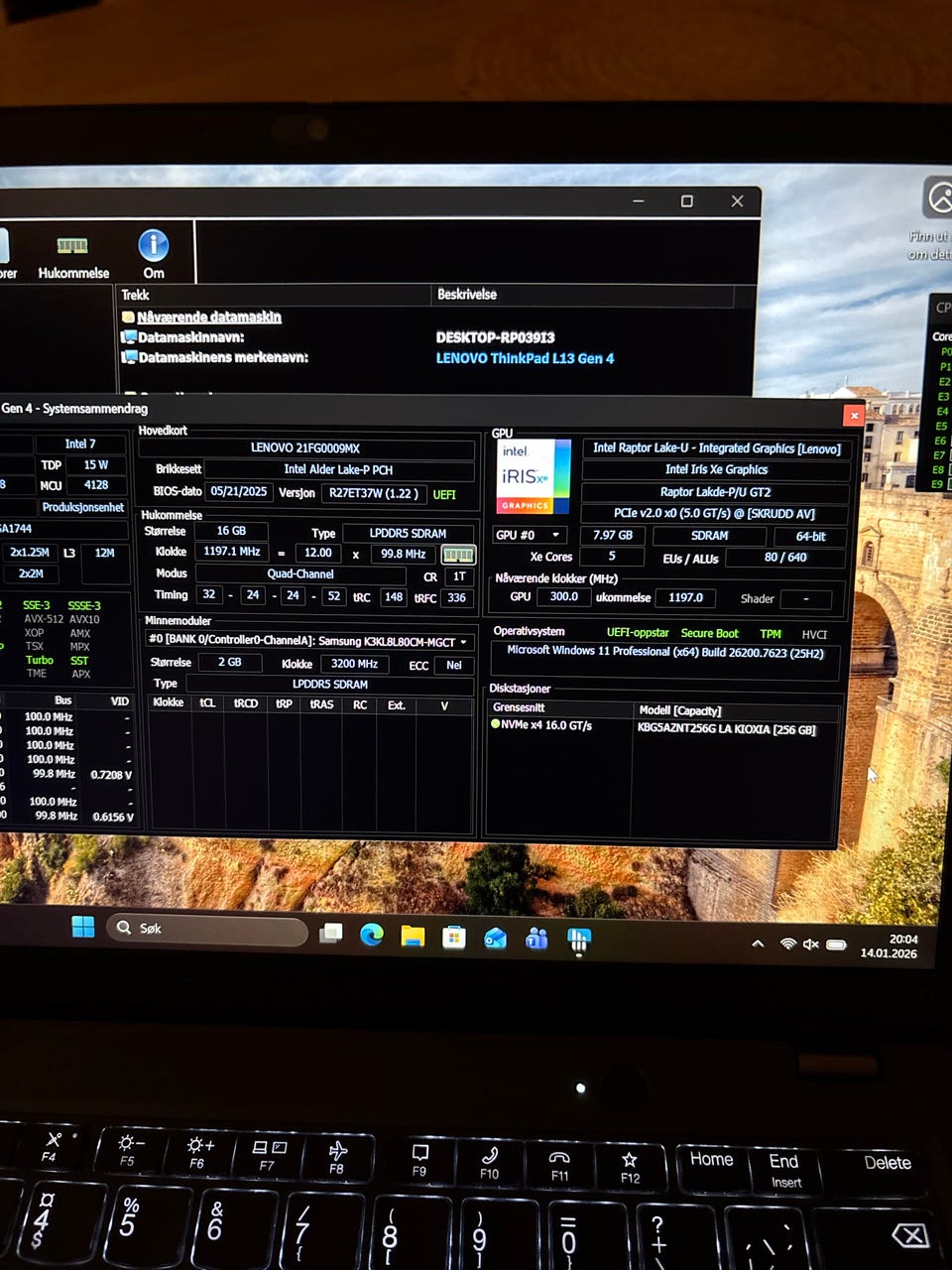952x1270 pixels.
Task: Open the GPU #0 selector dropdown
Action: (x=528, y=535)
